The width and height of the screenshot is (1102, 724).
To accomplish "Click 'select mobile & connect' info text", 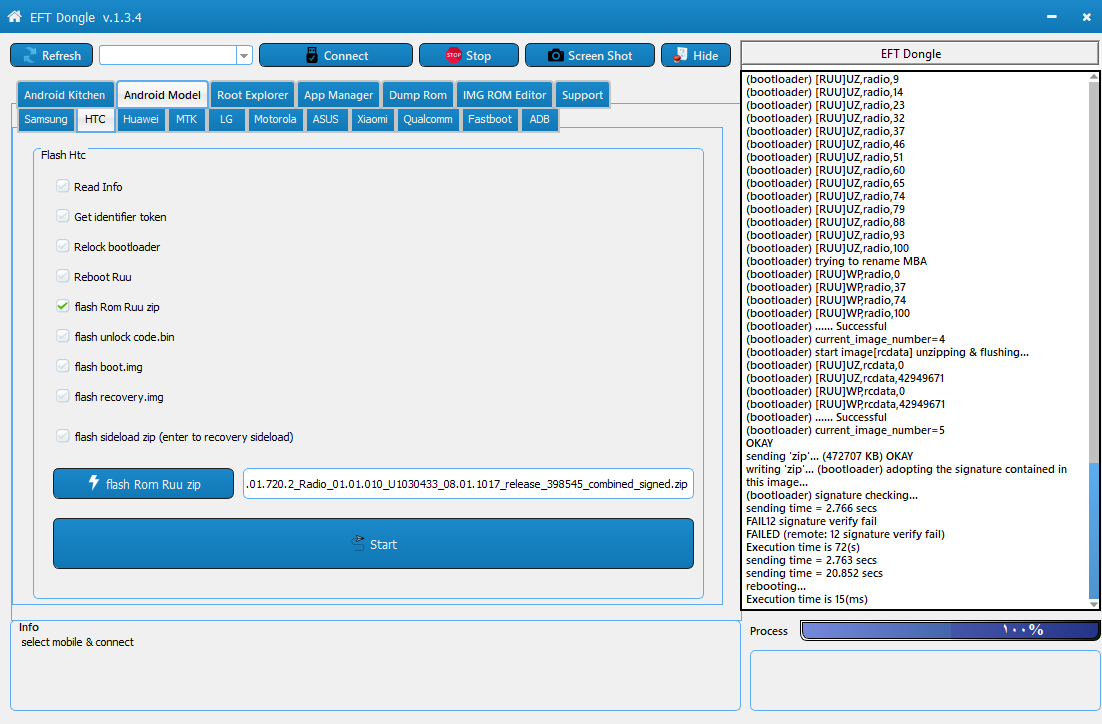I will pos(77,642).
